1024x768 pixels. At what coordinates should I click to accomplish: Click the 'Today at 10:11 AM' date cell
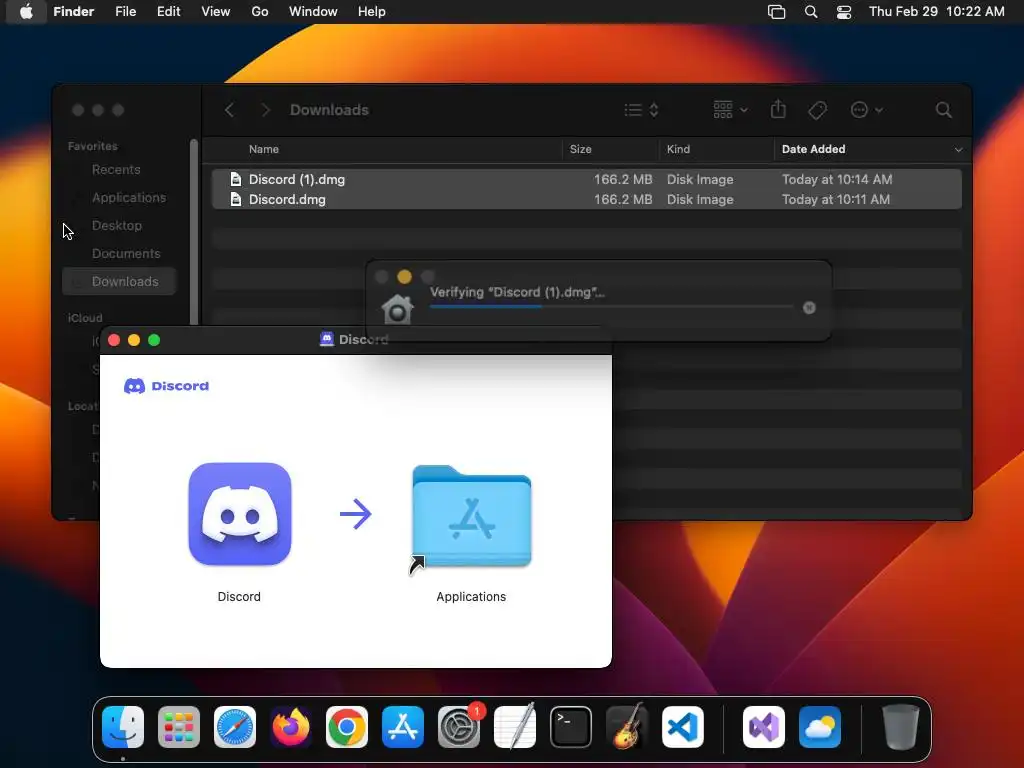click(836, 200)
